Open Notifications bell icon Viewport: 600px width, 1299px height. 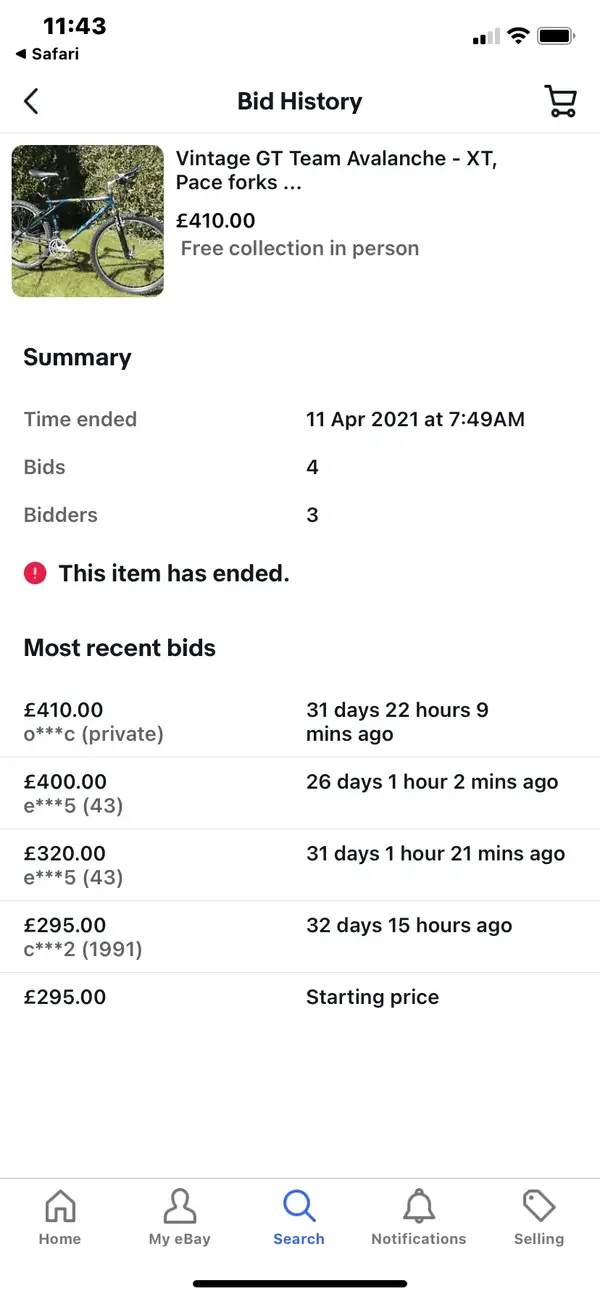(419, 1206)
